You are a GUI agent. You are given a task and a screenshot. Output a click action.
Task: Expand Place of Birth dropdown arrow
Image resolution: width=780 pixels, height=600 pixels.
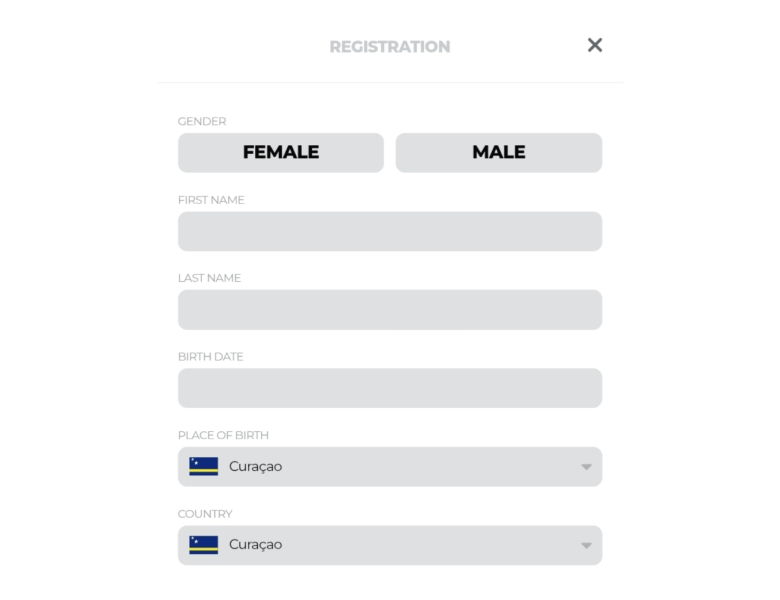pos(586,467)
